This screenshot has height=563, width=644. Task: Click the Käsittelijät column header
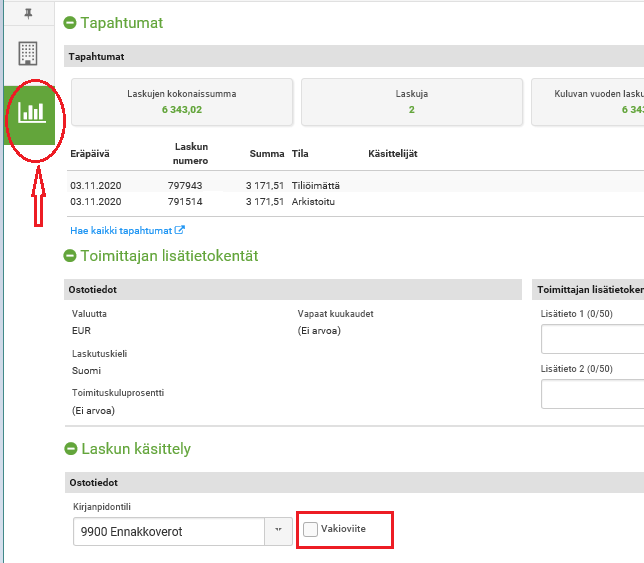click(393, 153)
